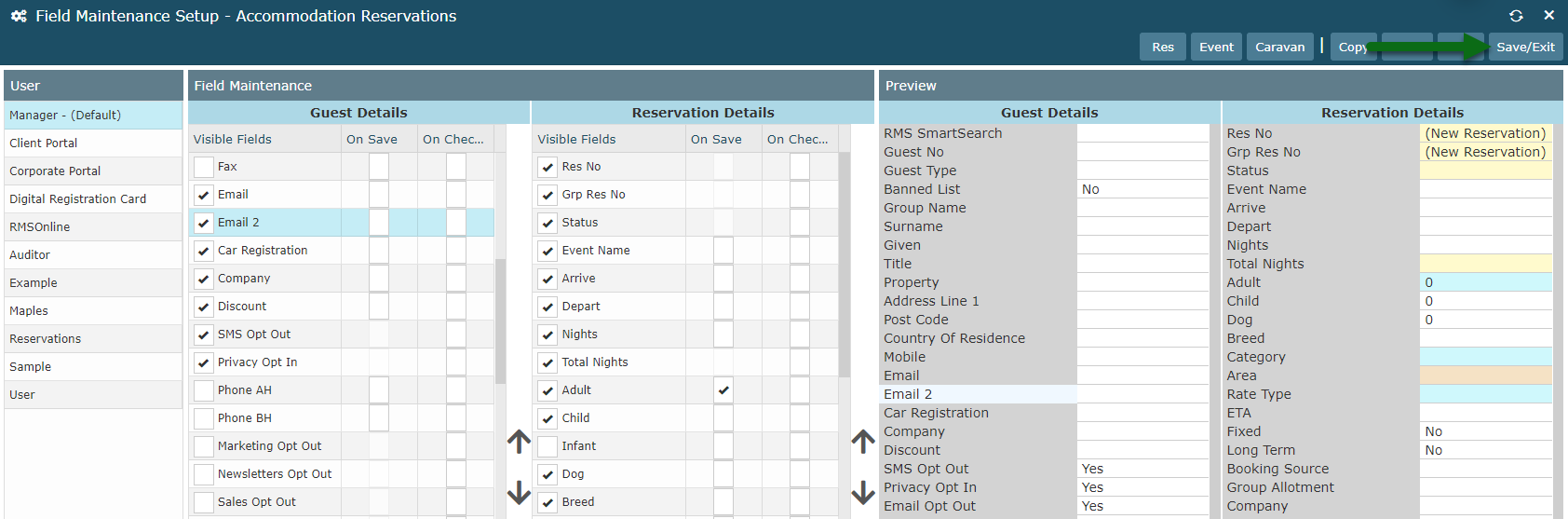1568x519 pixels.
Task: Select Auditor user
Action: point(93,255)
